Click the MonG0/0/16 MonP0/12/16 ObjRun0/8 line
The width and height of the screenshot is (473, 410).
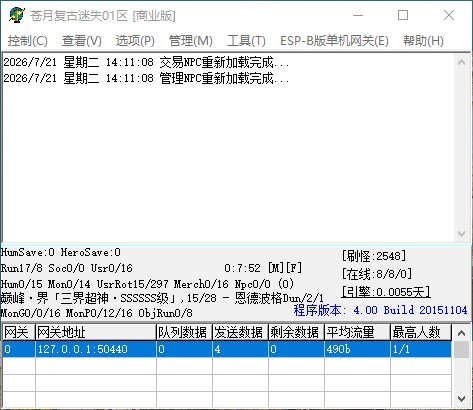pyautogui.click(x=97, y=313)
